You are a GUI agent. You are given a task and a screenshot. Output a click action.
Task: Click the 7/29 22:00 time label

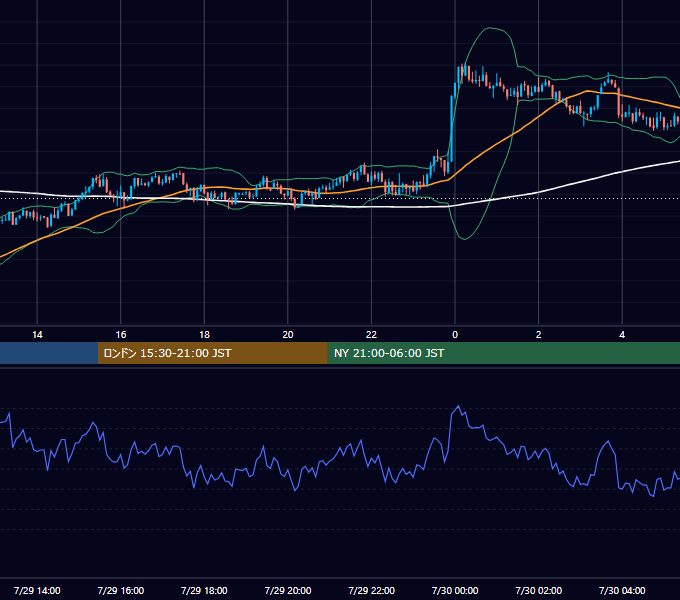pos(372,590)
